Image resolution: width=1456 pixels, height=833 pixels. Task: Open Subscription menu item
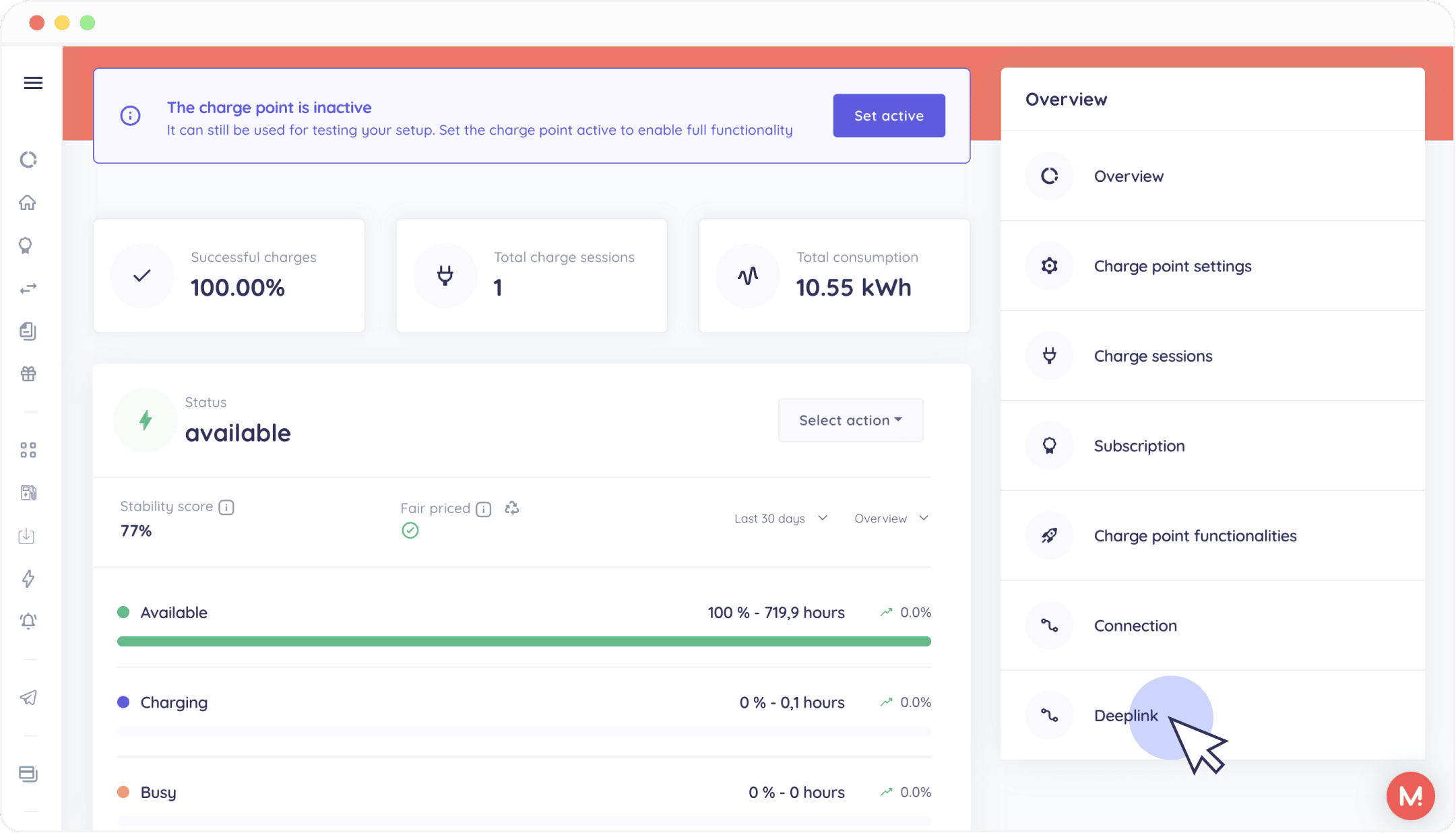tap(1213, 446)
